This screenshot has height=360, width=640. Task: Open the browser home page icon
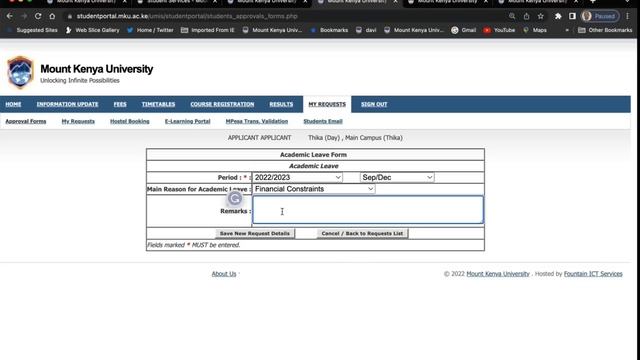point(52,16)
